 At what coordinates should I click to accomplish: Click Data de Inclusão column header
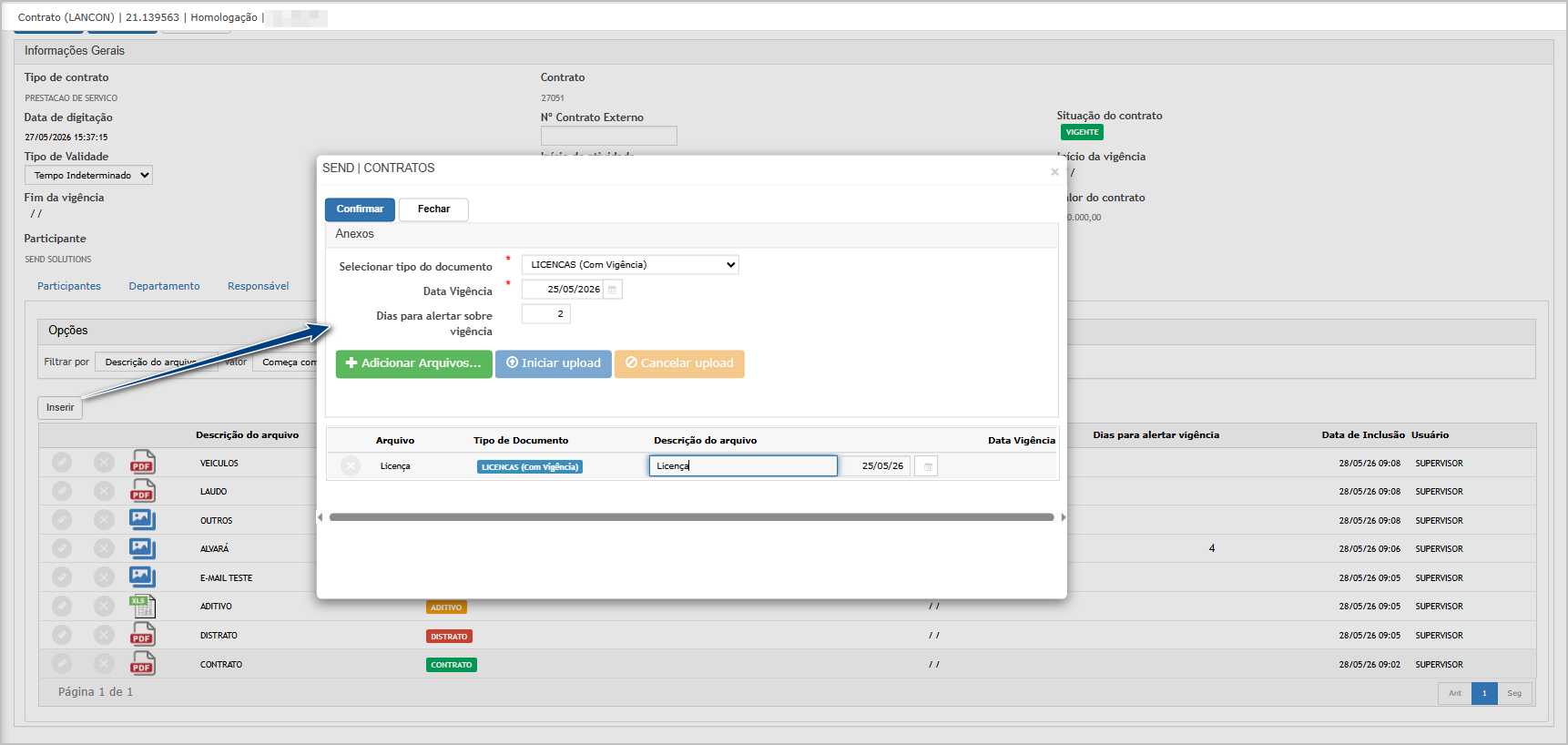point(1363,435)
